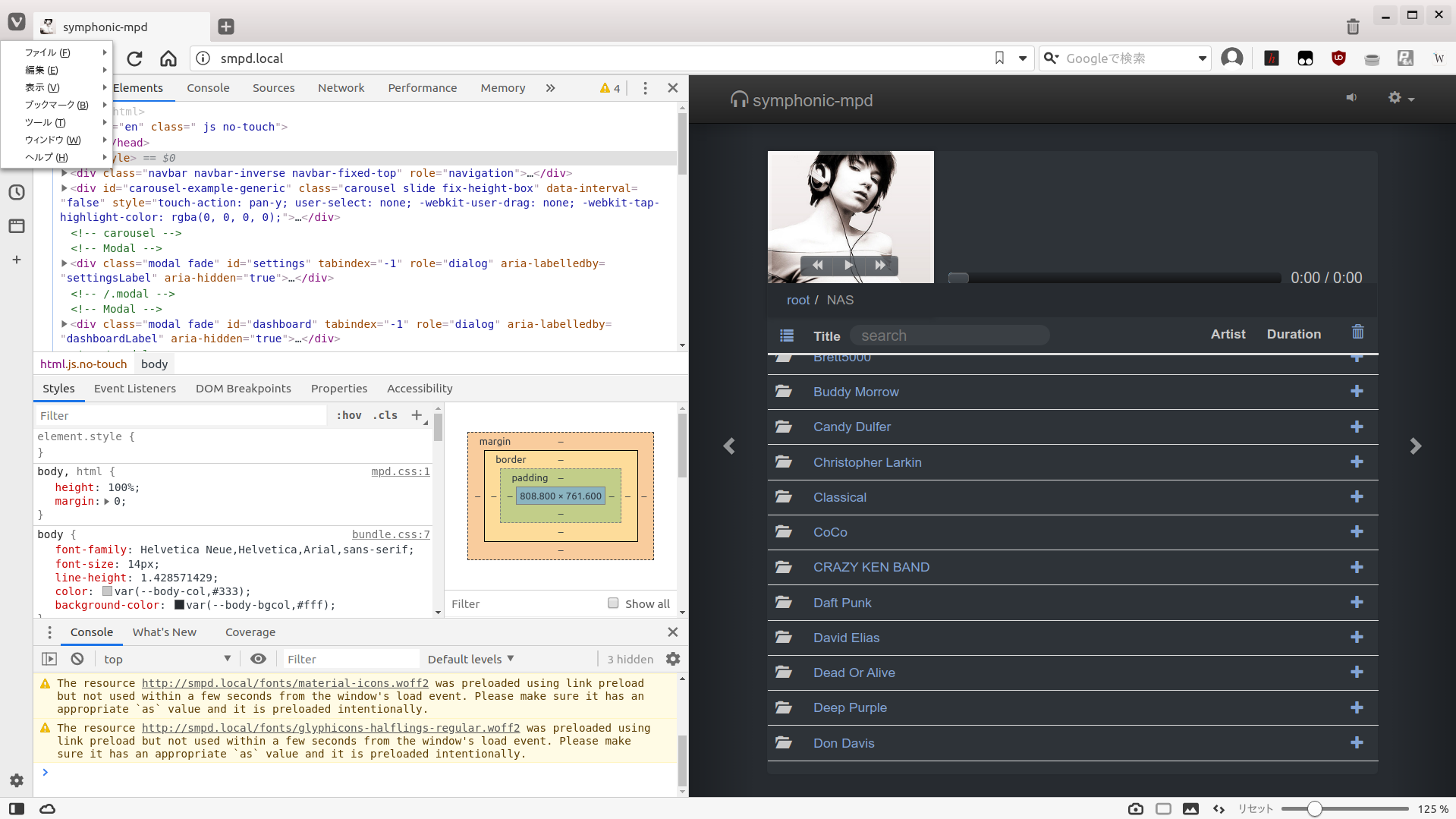Open the Default levels dropdown
1456x819 pixels.
point(470,659)
